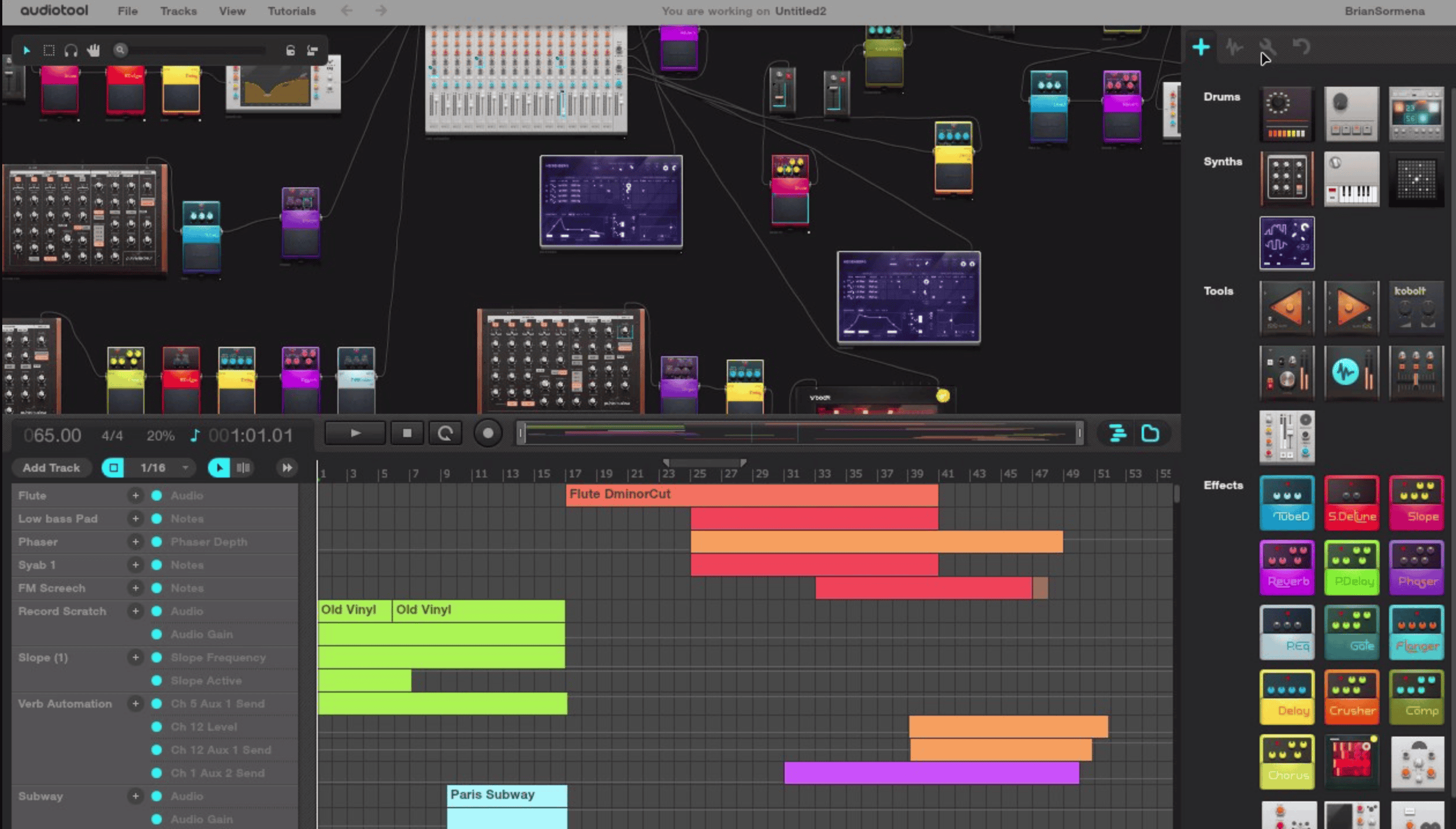Click the redo forward arrow in top bar
Screen dimensions: 1456x829
(381, 10)
